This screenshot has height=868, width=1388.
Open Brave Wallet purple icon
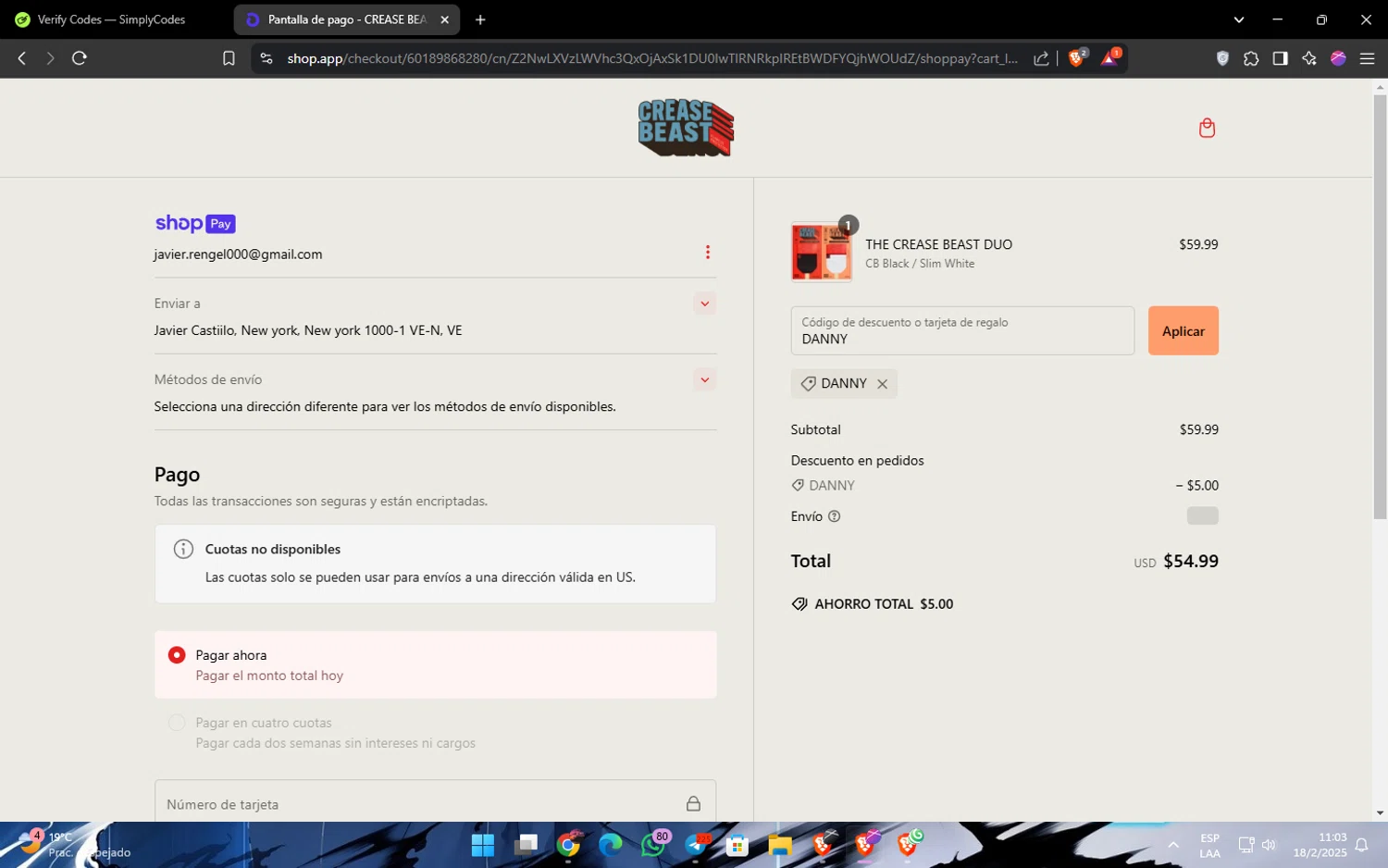[x=1338, y=58]
